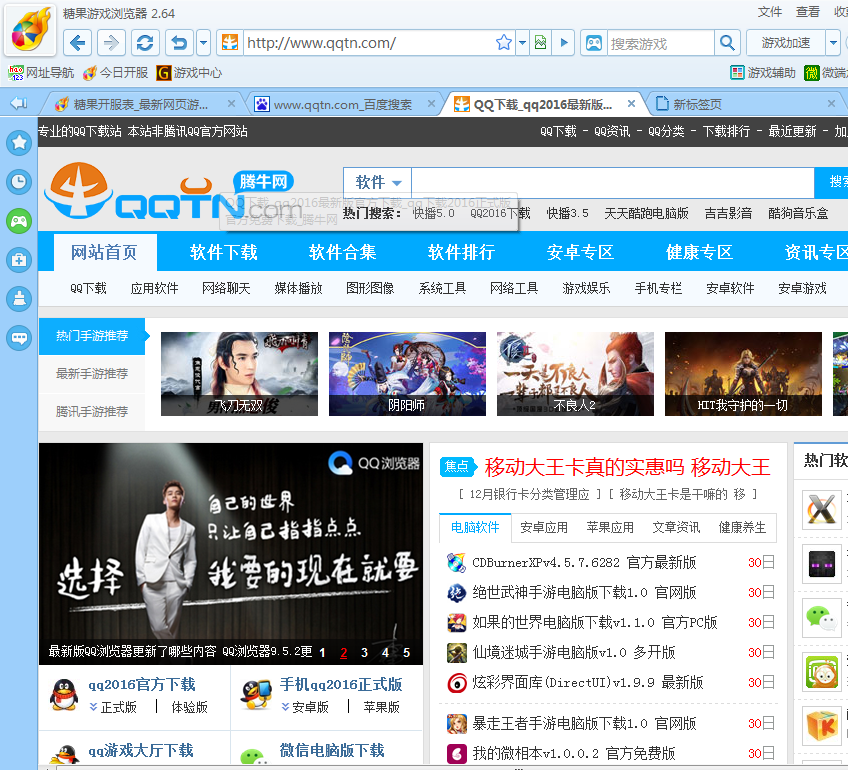Click the 游戏加速 button

[786, 43]
